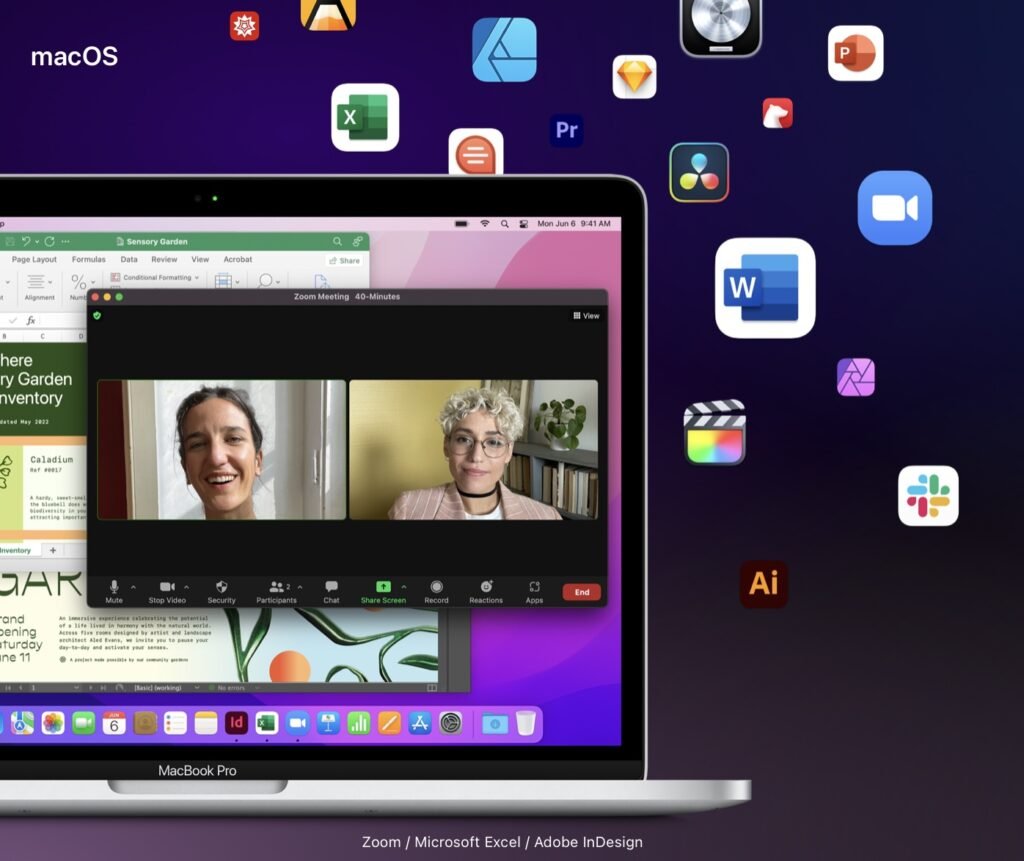Open the Calendar app in the Dock
This screenshot has width=1024, height=861.
click(x=114, y=723)
